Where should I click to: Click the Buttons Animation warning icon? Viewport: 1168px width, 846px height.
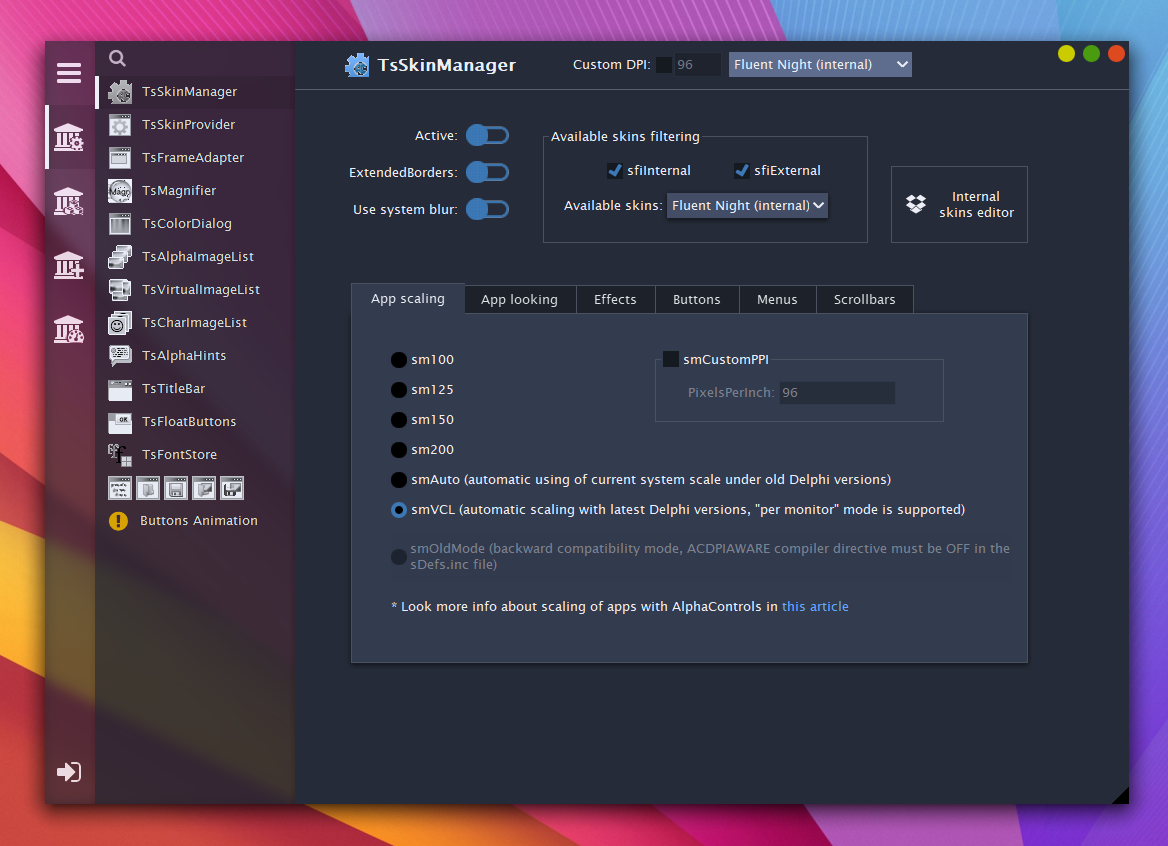click(119, 521)
